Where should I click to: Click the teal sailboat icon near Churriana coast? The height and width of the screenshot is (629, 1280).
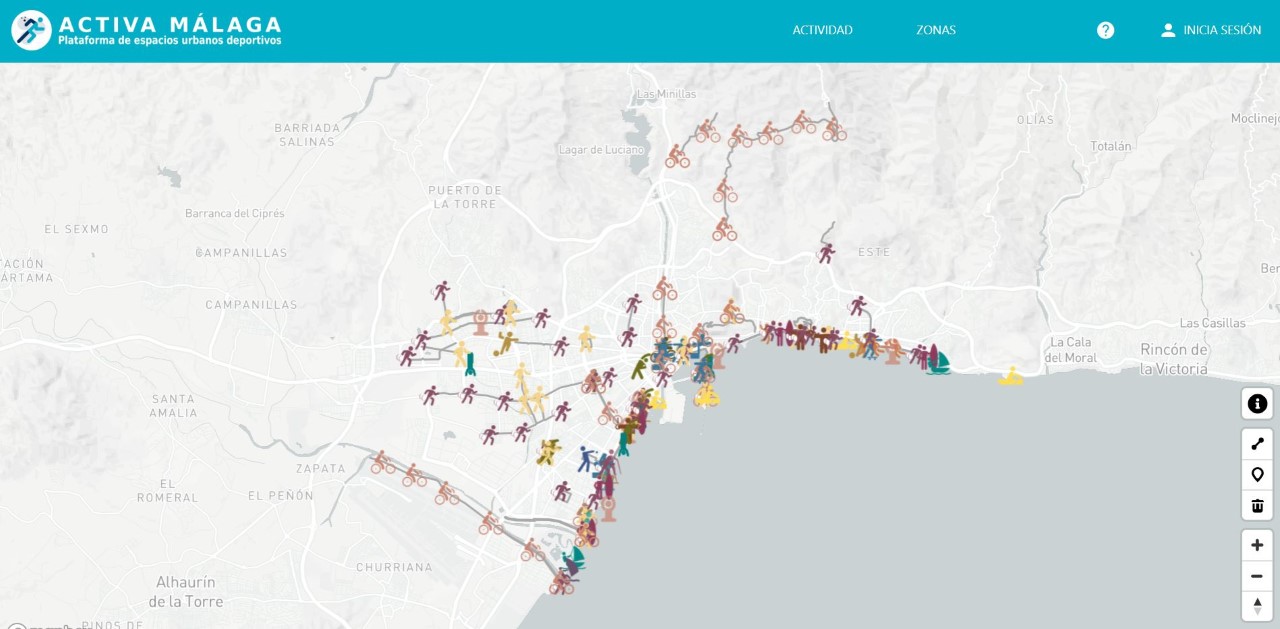point(574,558)
